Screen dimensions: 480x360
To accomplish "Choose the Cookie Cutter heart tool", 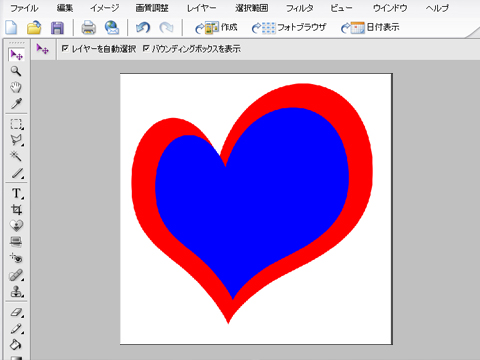I will pyautogui.click(x=16, y=226).
